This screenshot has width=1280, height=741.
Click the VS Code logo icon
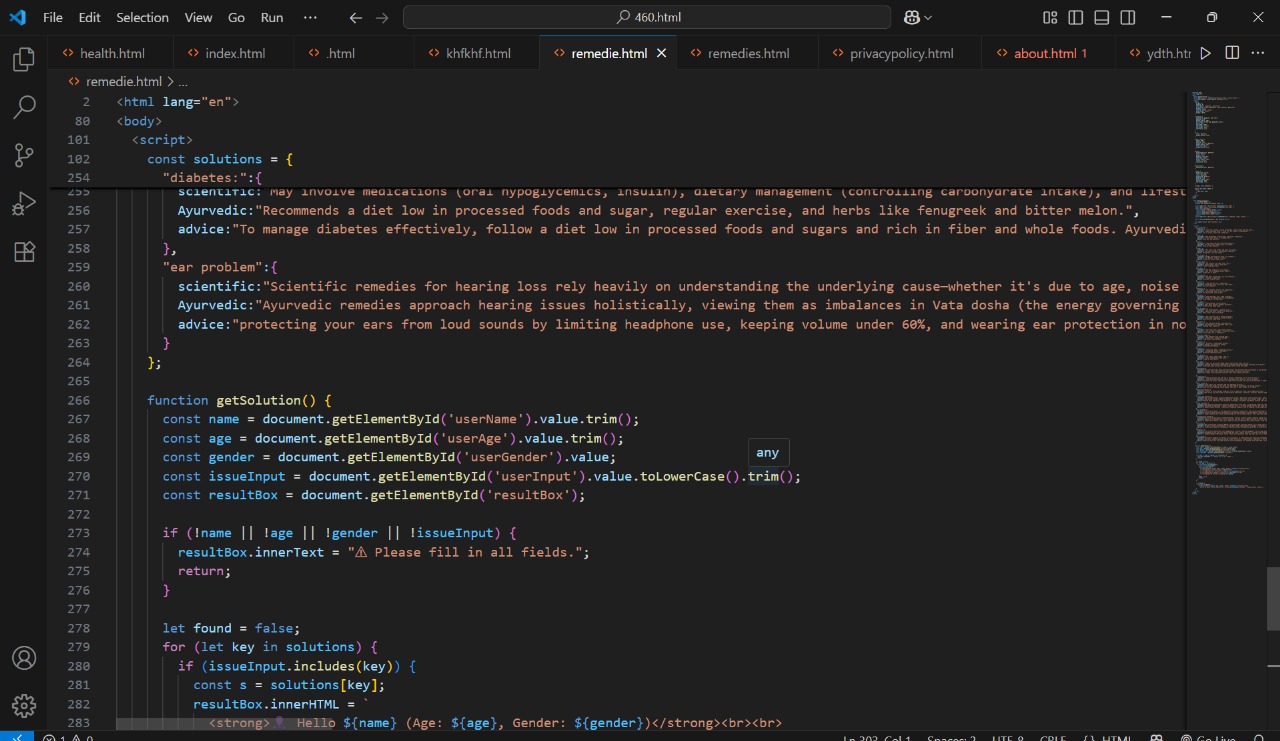point(18,17)
